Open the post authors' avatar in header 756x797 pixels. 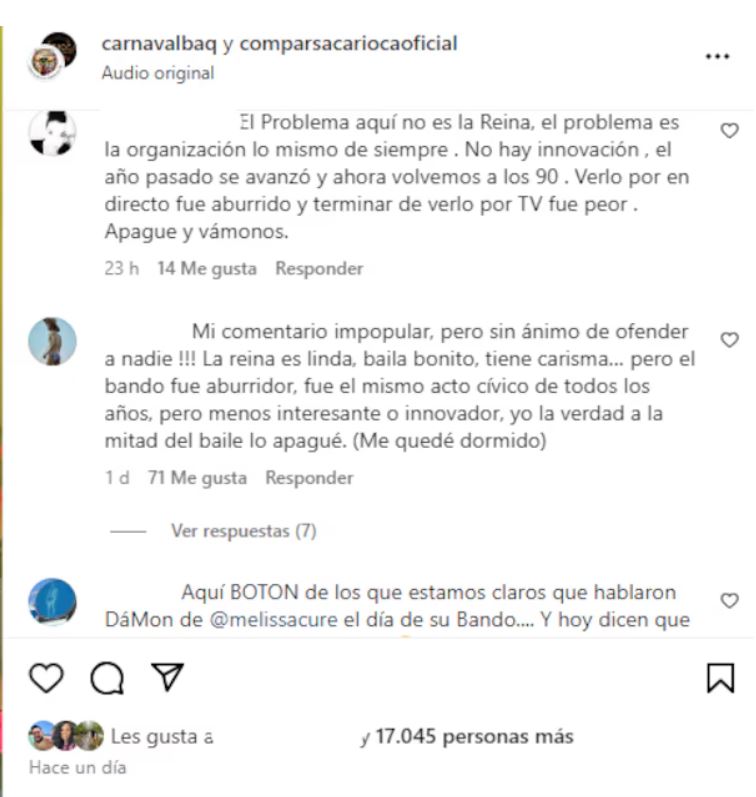52,56
